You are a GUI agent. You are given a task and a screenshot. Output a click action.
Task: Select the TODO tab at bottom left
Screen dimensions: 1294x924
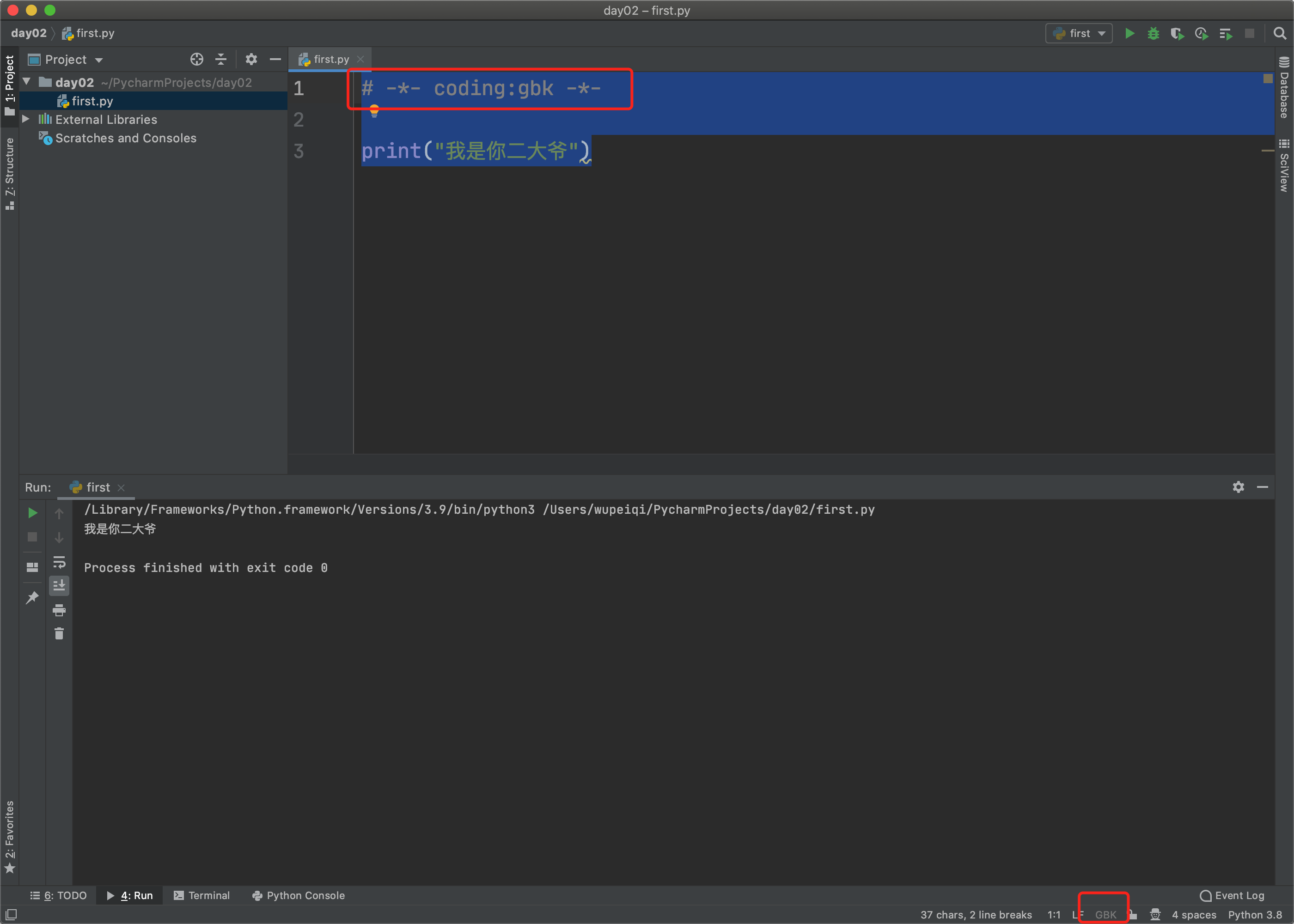[x=55, y=894]
